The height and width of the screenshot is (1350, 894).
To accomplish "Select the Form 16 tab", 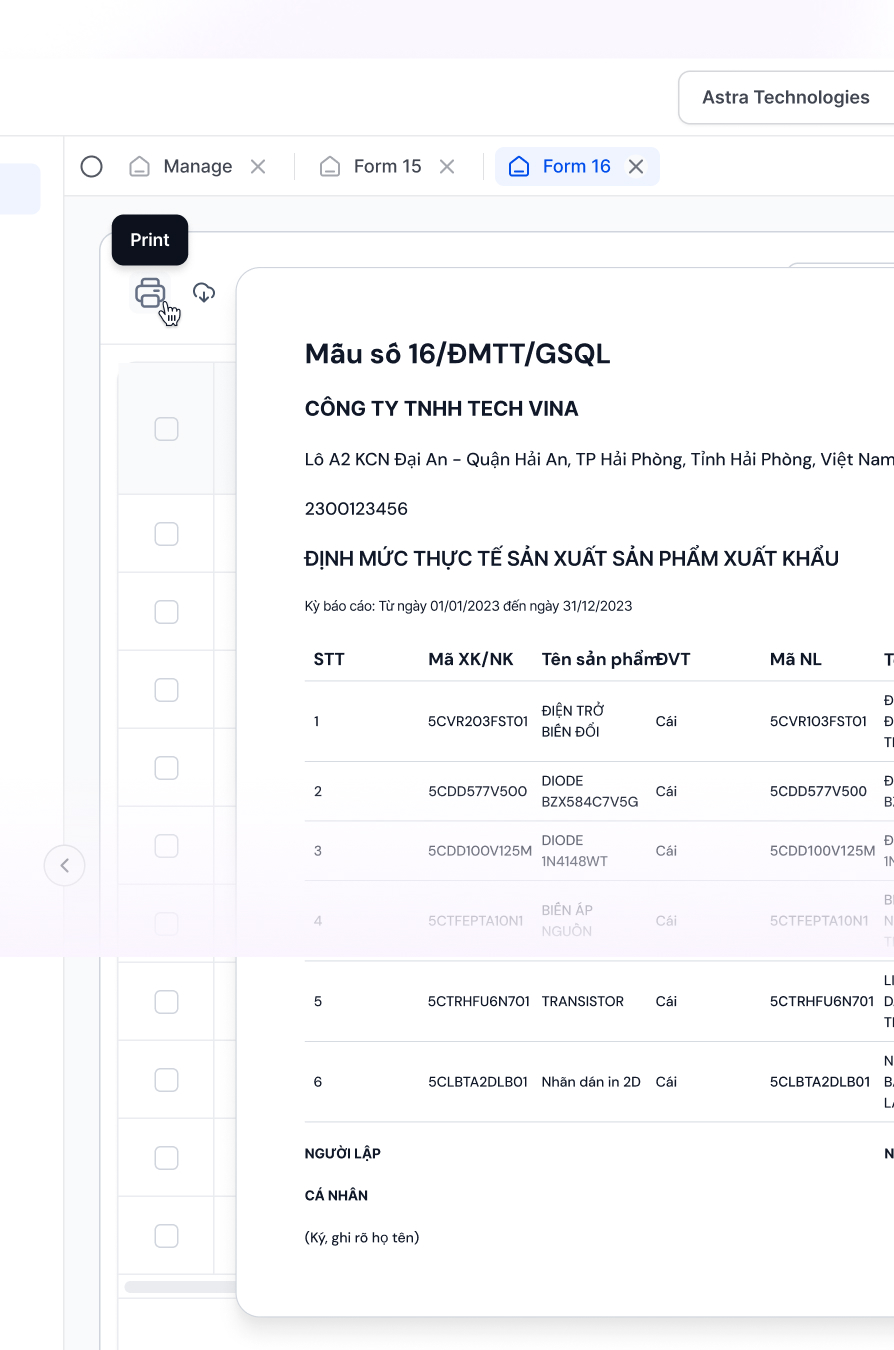I will click(576, 167).
